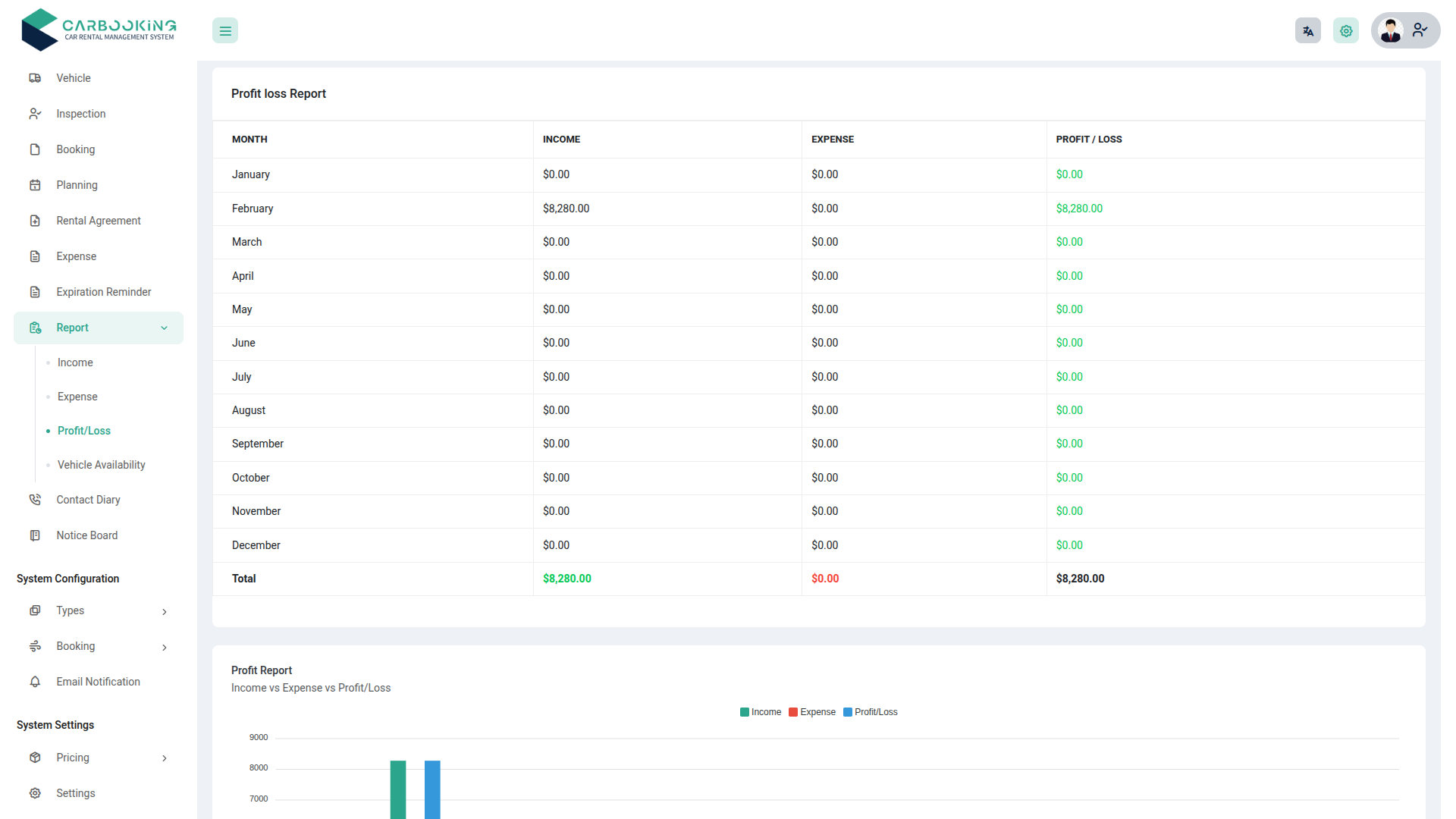Image resolution: width=1456 pixels, height=819 pixels.
Task: Switch to the Income report page
Action: click(74, 362)
